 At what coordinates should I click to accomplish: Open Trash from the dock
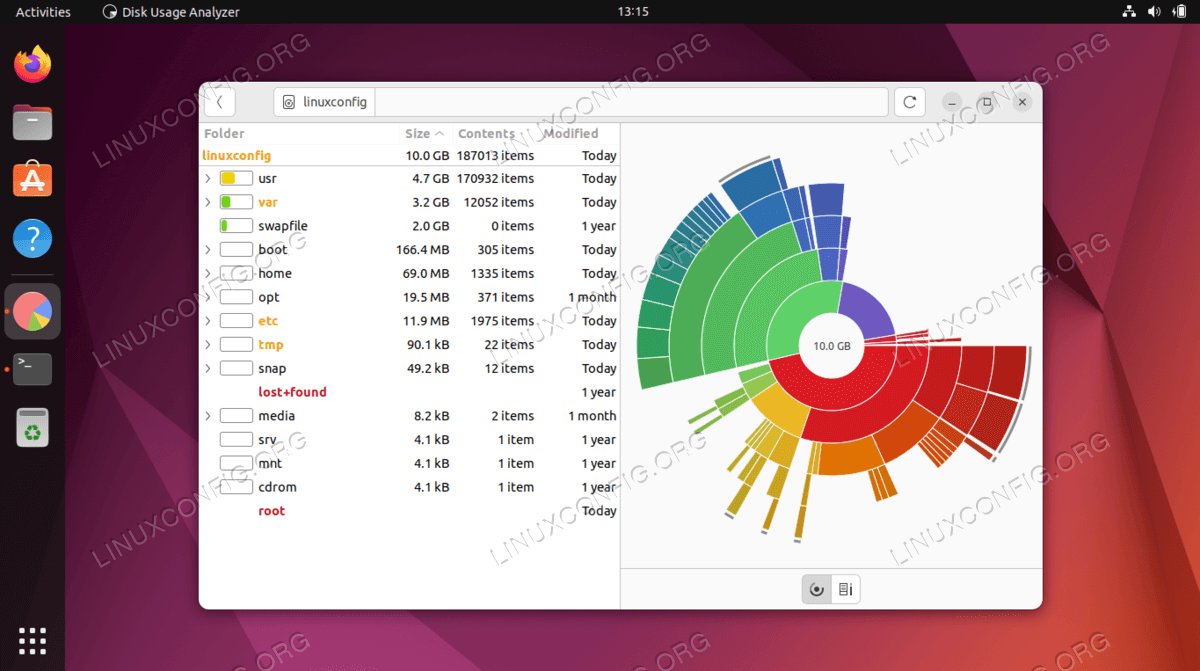click(x=33, y=427)
